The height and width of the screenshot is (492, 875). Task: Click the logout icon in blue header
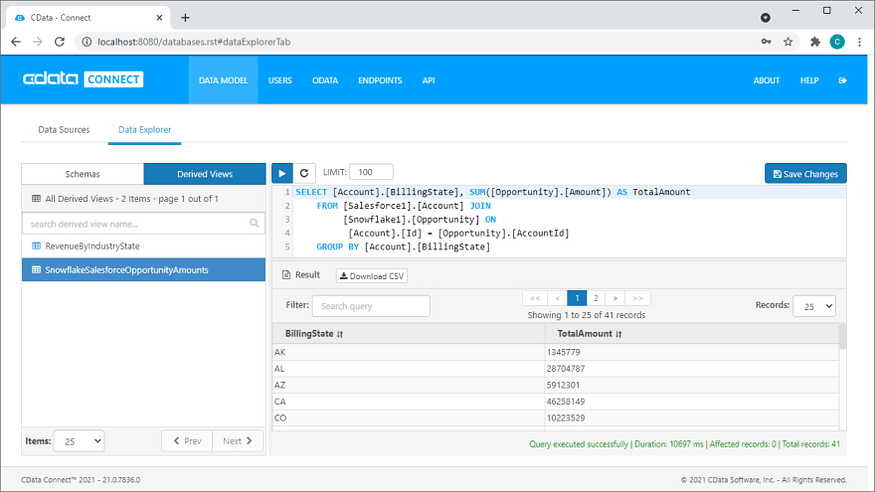[x=843, y=80]
